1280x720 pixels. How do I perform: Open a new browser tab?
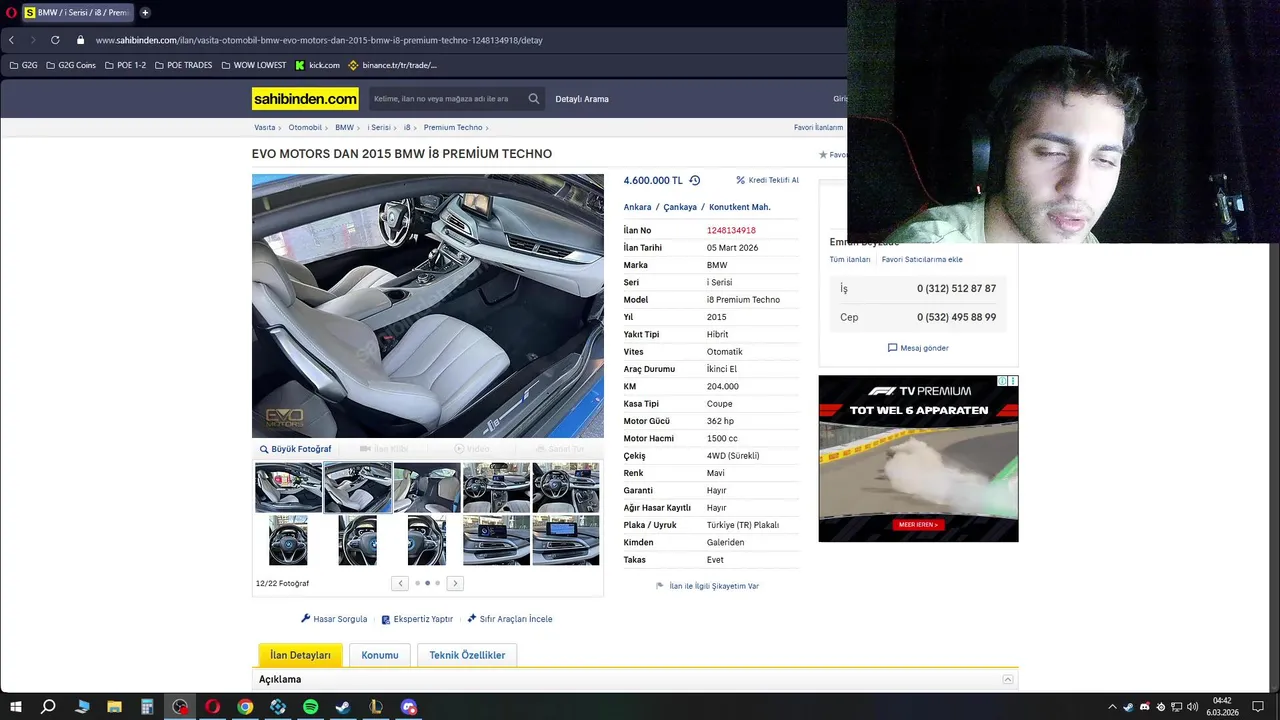(x=145, y=12)
